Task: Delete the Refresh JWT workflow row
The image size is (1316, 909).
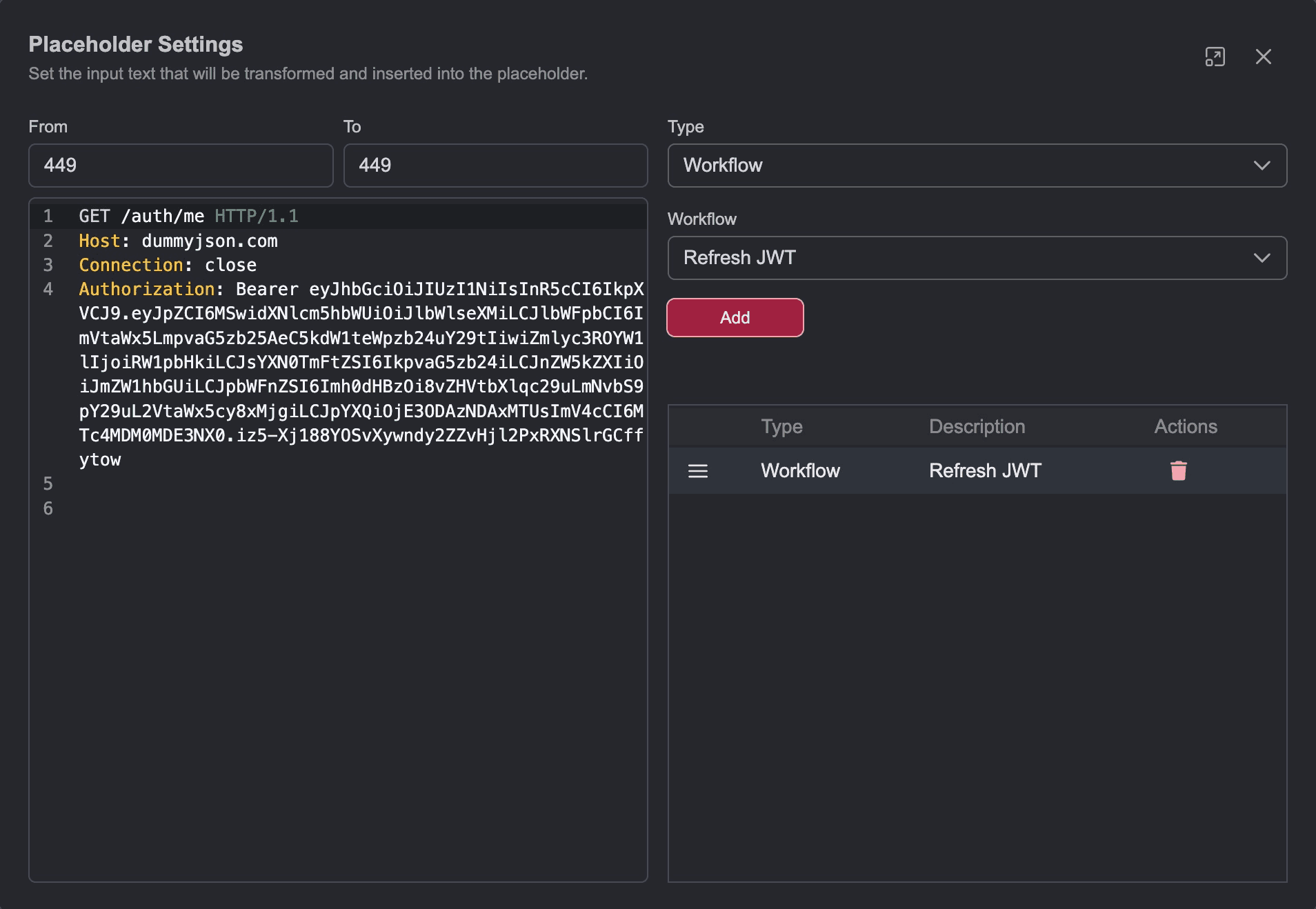Action: click(x=1178, y=470)
